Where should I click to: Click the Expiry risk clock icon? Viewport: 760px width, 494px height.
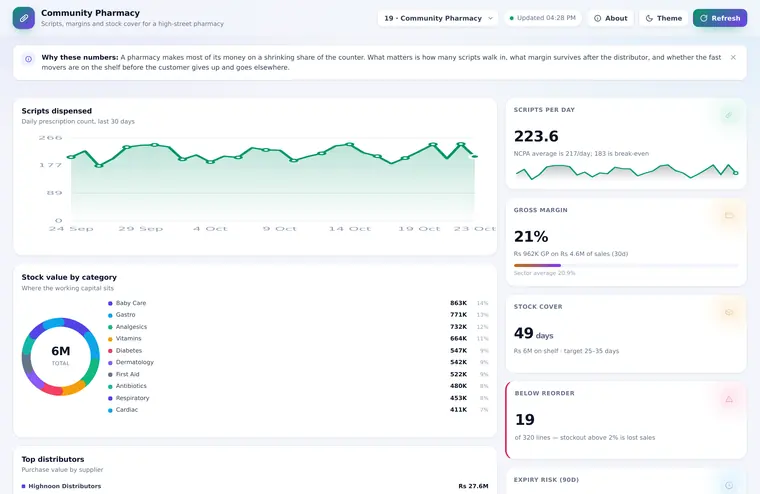click(x=728, y=485)
